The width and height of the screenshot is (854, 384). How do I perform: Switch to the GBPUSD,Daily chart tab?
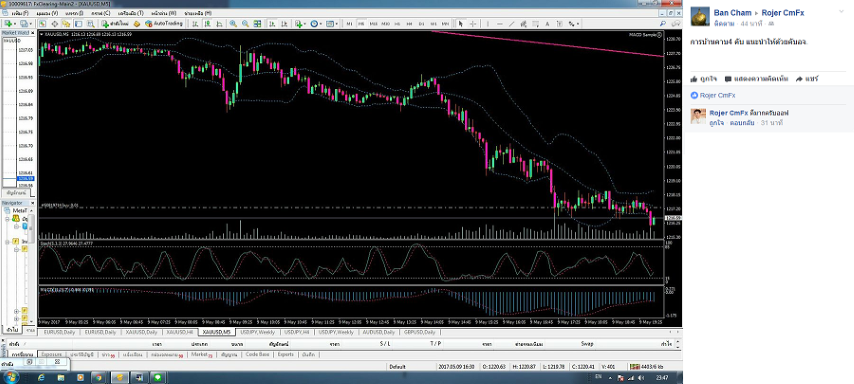[419, 332]
